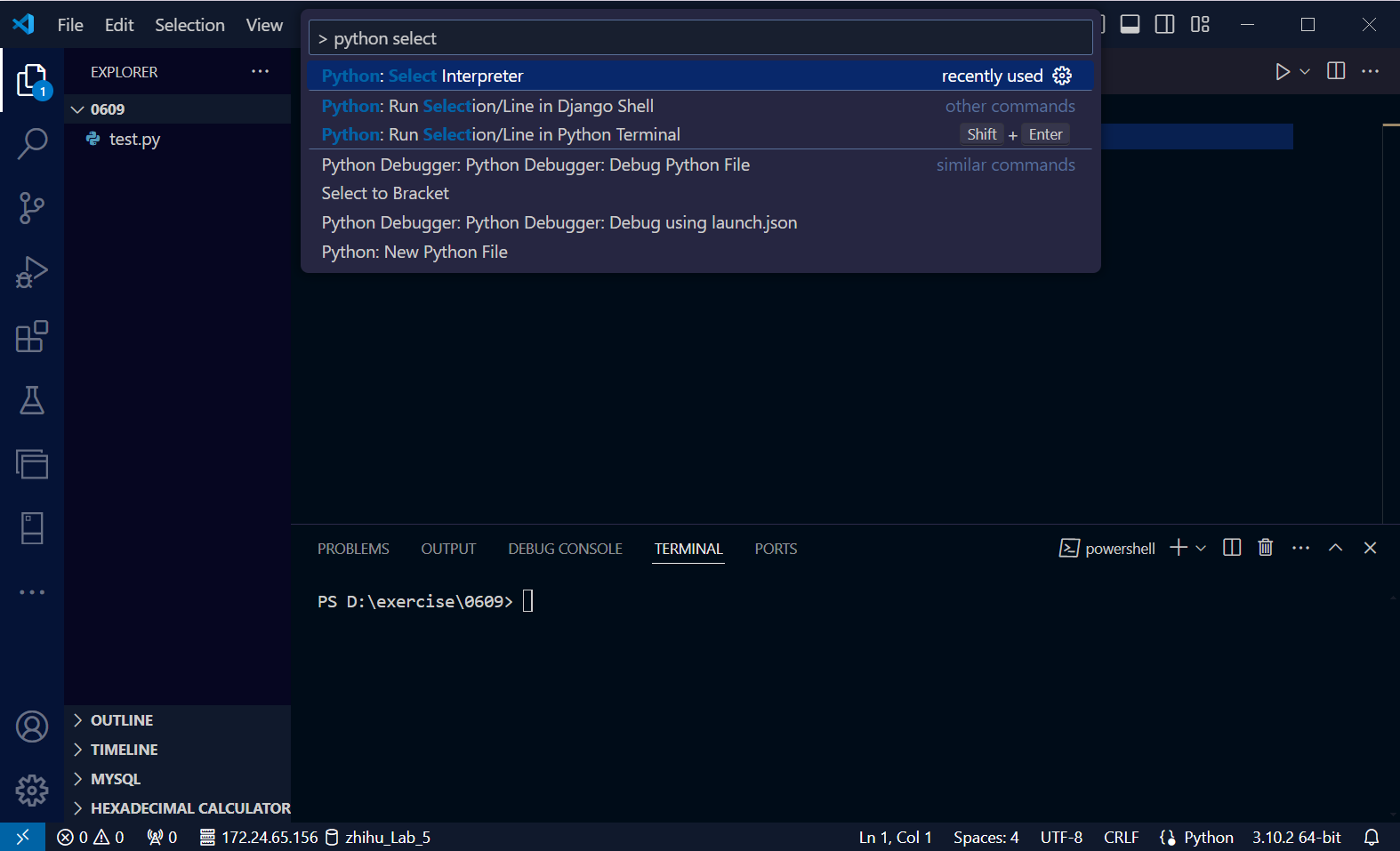Choose Python: Select Interpreter command

tap(700, 76)
